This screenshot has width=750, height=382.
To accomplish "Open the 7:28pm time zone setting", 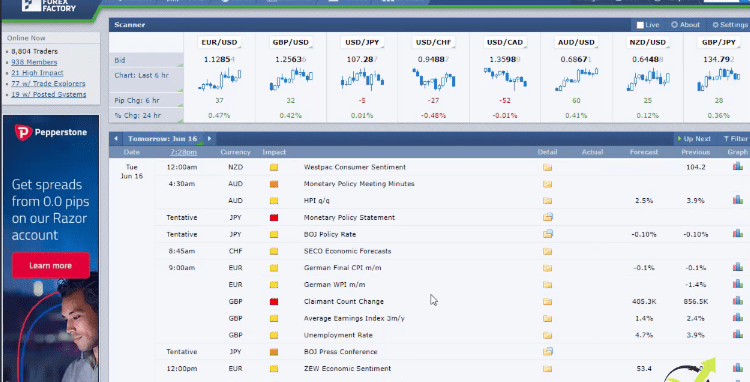I will (x=184, y=152).
